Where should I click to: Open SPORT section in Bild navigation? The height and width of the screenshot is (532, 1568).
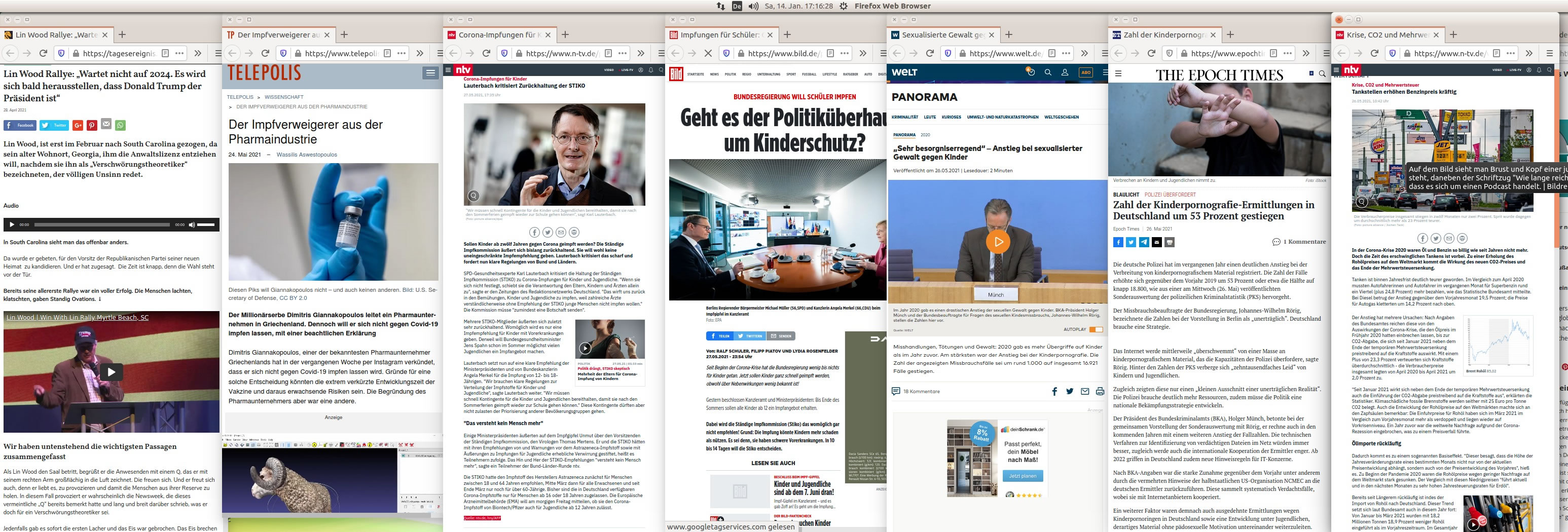[791, 74]
